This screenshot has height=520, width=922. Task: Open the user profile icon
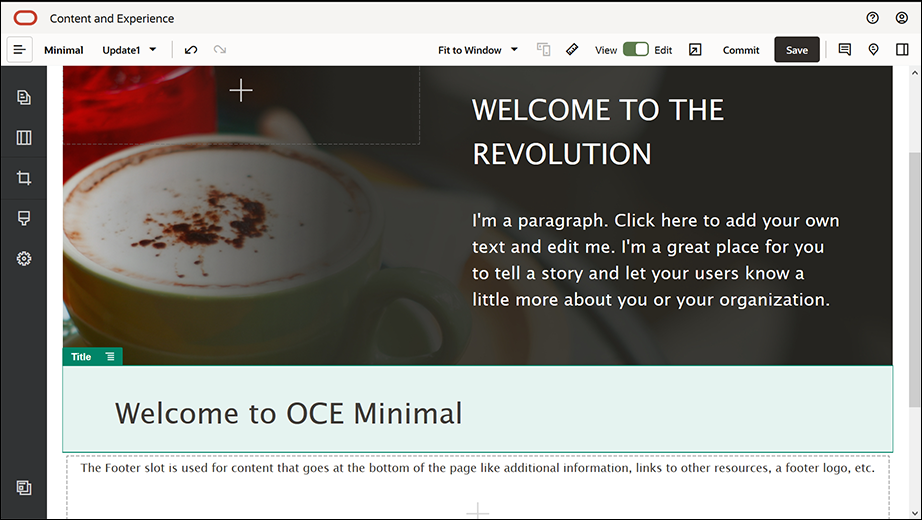coord(901,18)
